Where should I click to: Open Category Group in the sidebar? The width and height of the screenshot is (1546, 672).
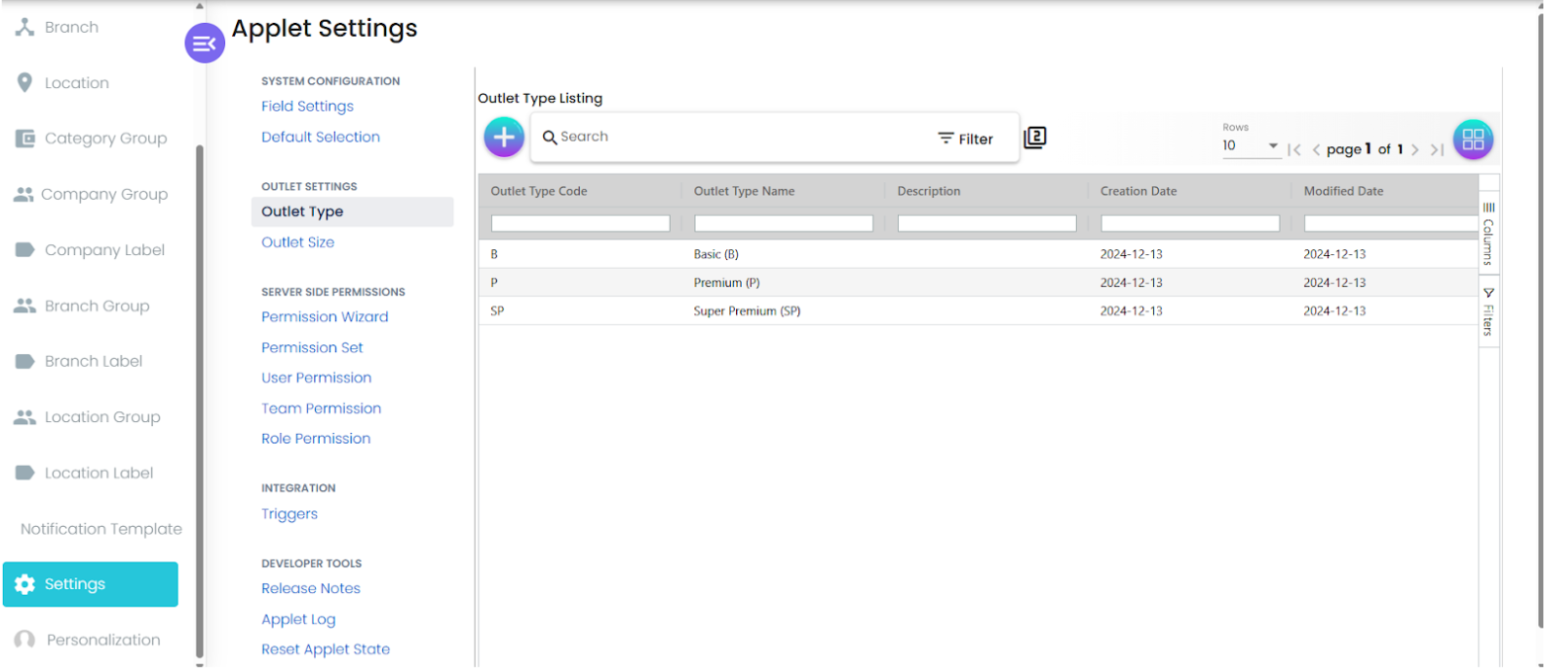104,139
